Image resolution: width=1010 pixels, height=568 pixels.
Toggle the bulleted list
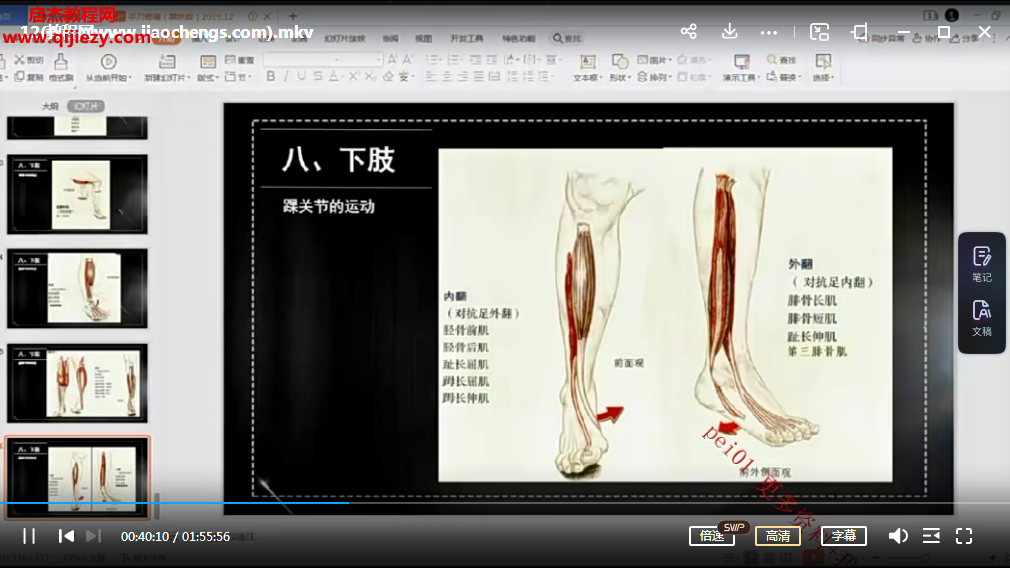pyautogui.click(x=434, y=59)
